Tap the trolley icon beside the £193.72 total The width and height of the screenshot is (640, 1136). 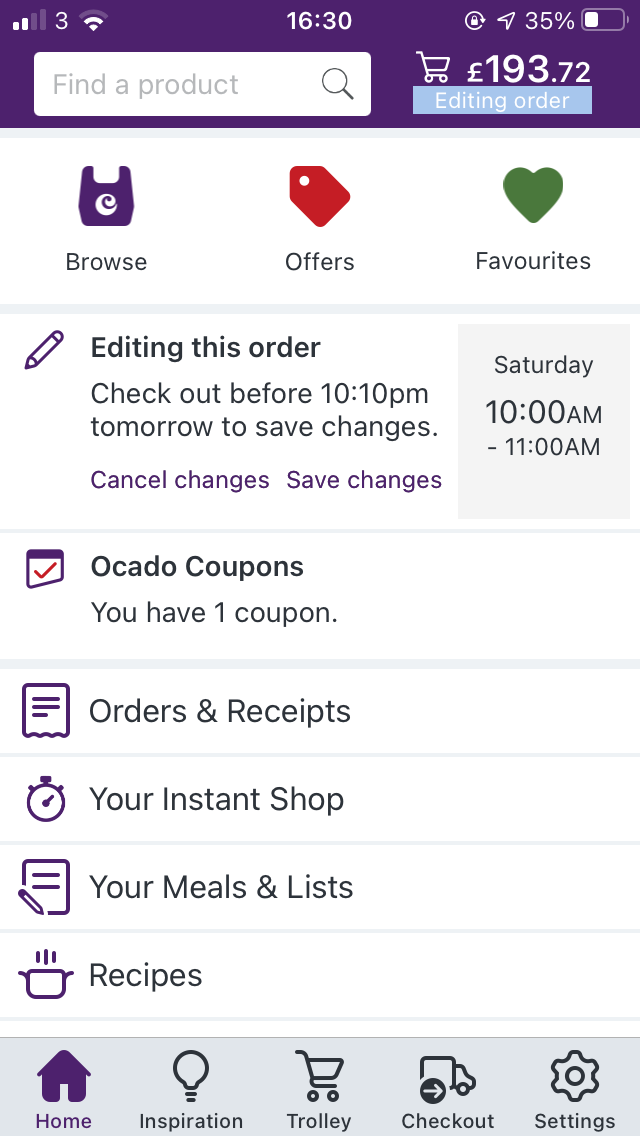coord(434,68)
